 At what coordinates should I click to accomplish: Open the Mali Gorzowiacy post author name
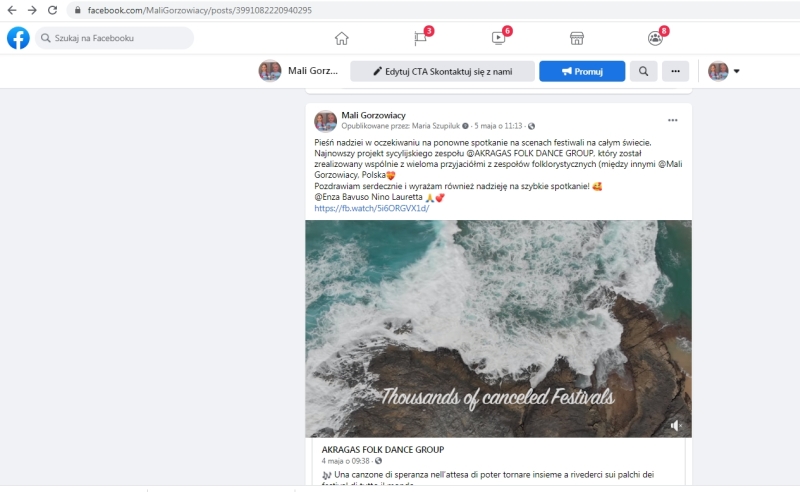coord(373,115)
